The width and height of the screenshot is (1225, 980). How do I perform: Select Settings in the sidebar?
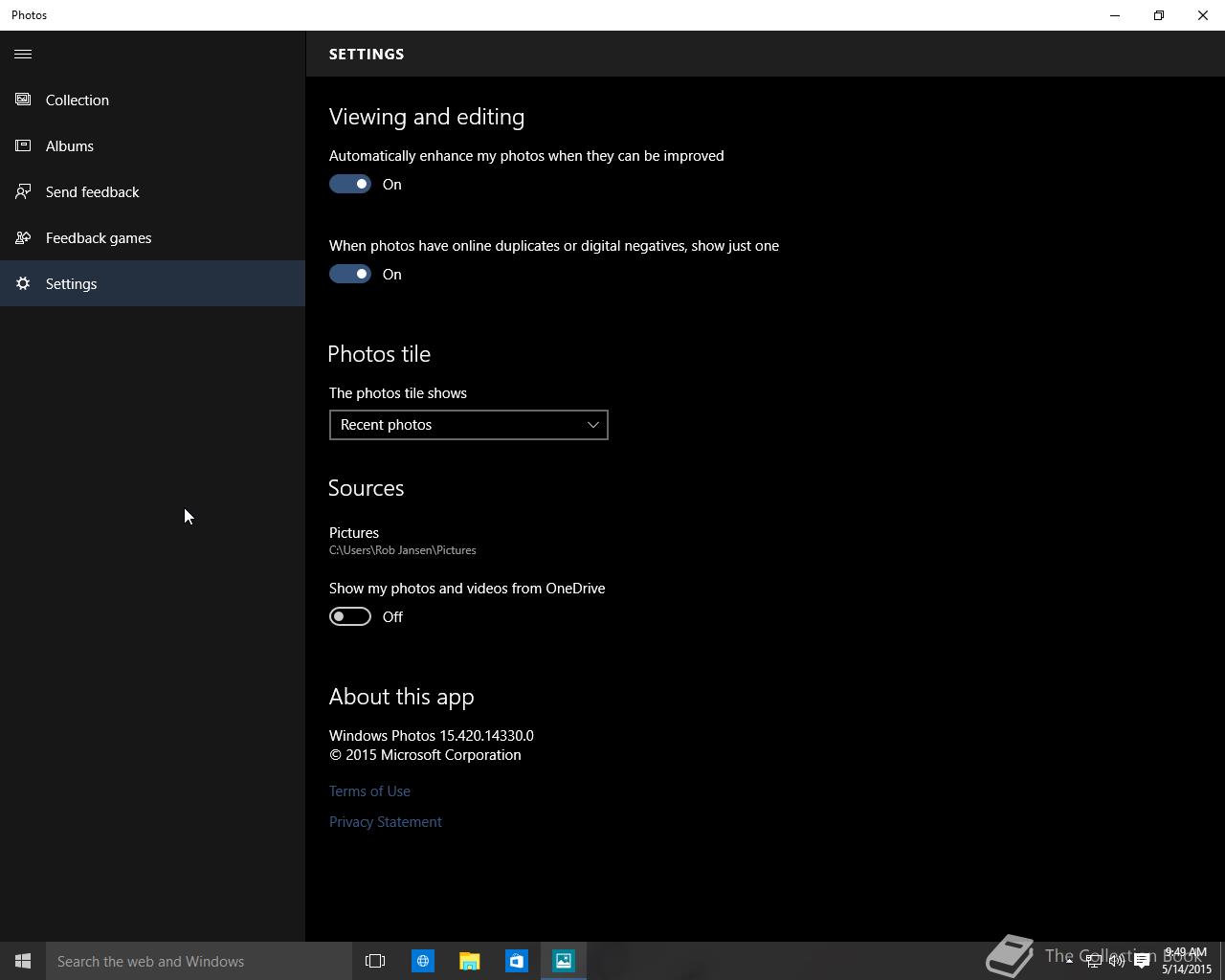(x=152, y=283)
